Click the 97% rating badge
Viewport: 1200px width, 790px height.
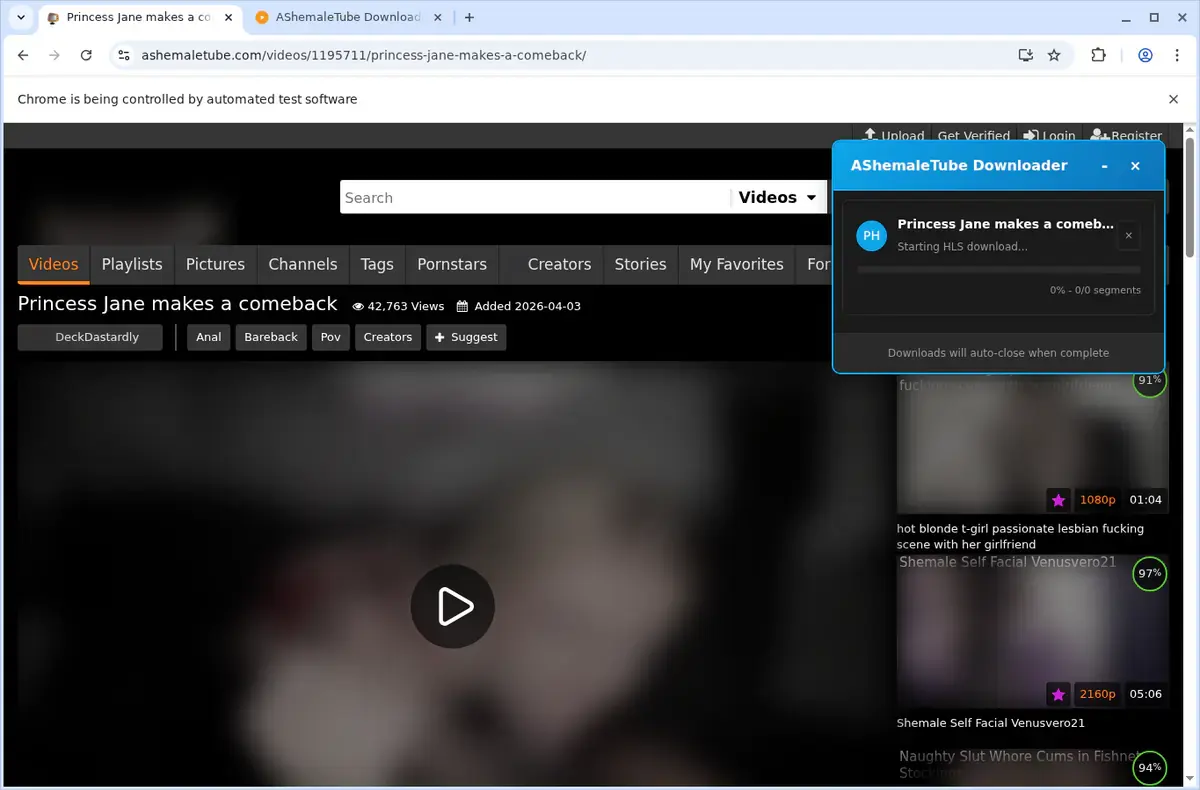pyautogui.click(x=1150, y=573)
